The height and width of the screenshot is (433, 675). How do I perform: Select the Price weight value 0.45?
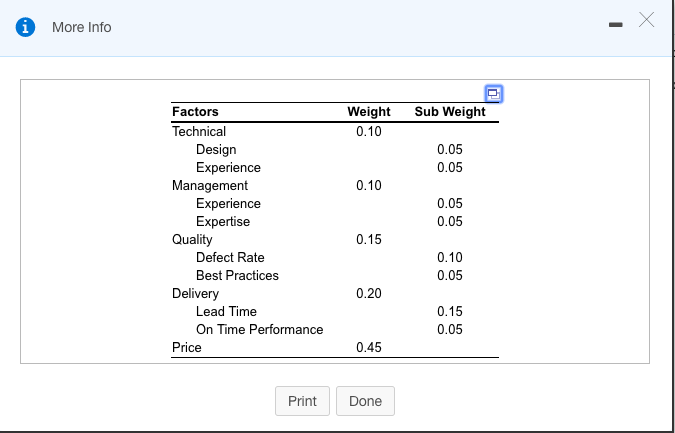369,347
